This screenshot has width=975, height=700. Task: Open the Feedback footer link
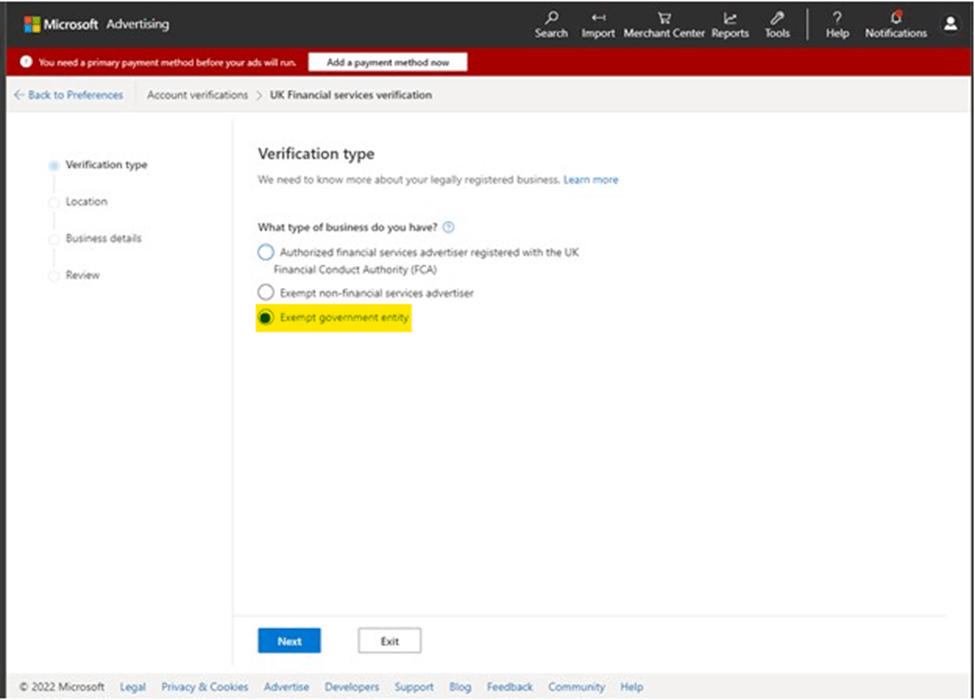click(509, 687)
